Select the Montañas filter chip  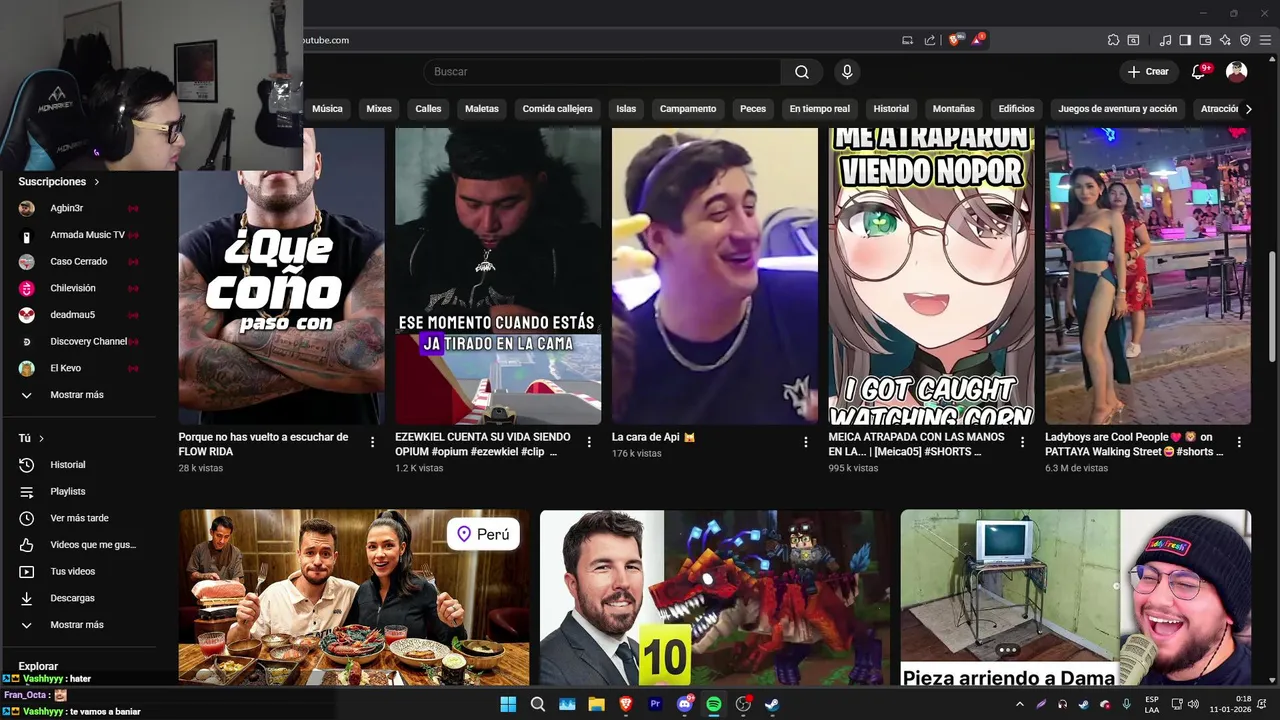953,109
